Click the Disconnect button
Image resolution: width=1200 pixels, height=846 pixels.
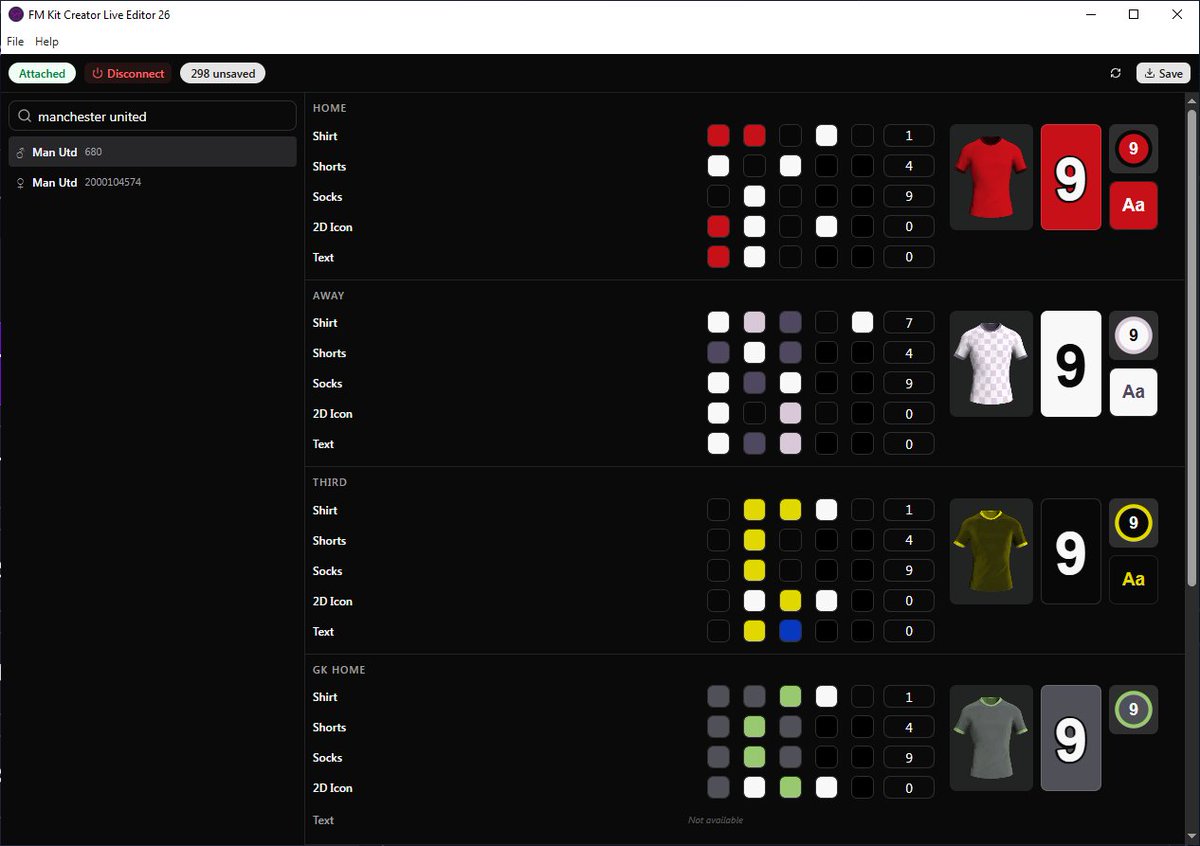pos(128,73)
